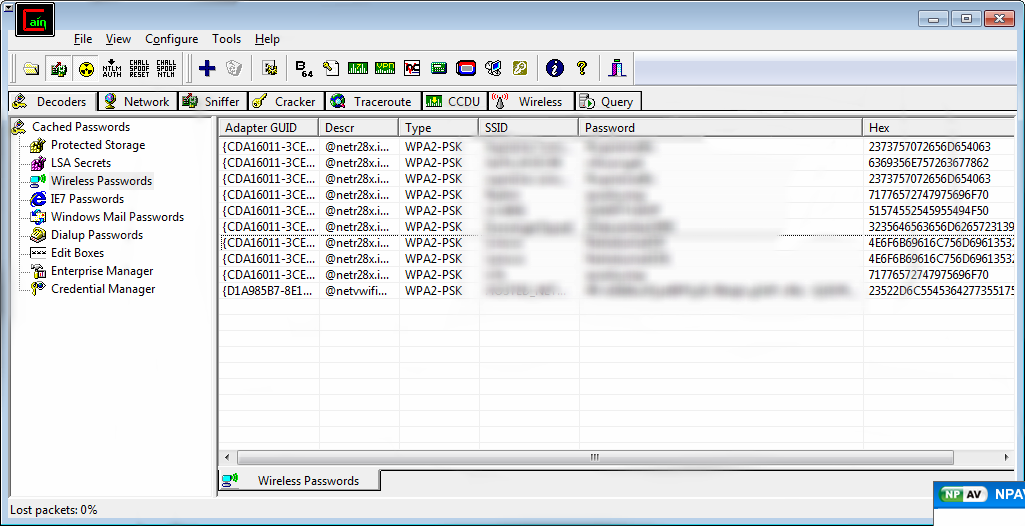1025x526 pixels.
Task: Open the Base64 password decoder tool
Action: click(x=303, y=69)
